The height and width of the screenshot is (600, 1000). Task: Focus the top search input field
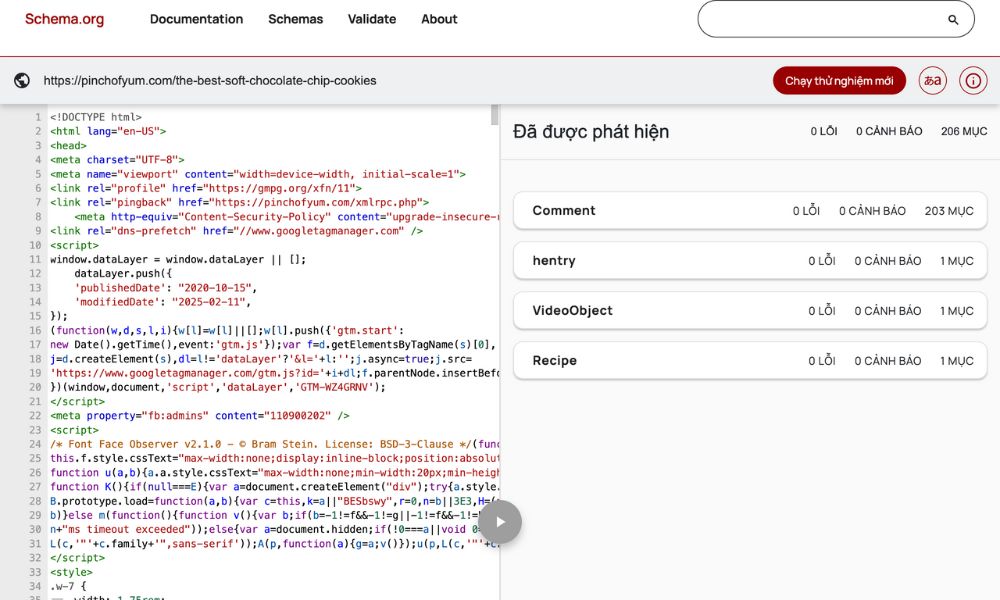[x=820, y=19]
